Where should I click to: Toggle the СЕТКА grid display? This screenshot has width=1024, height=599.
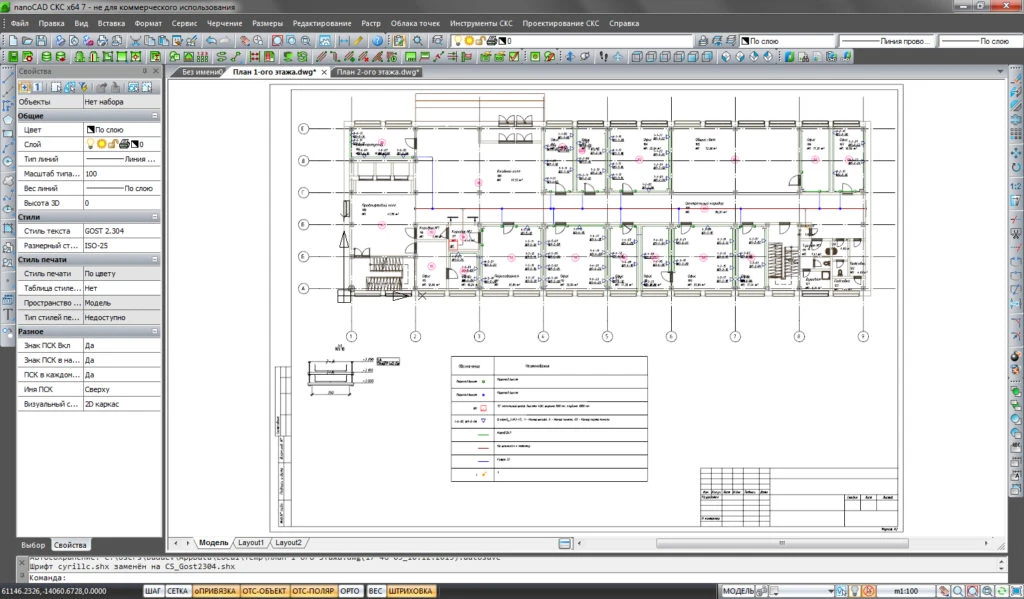pos(177,592)
